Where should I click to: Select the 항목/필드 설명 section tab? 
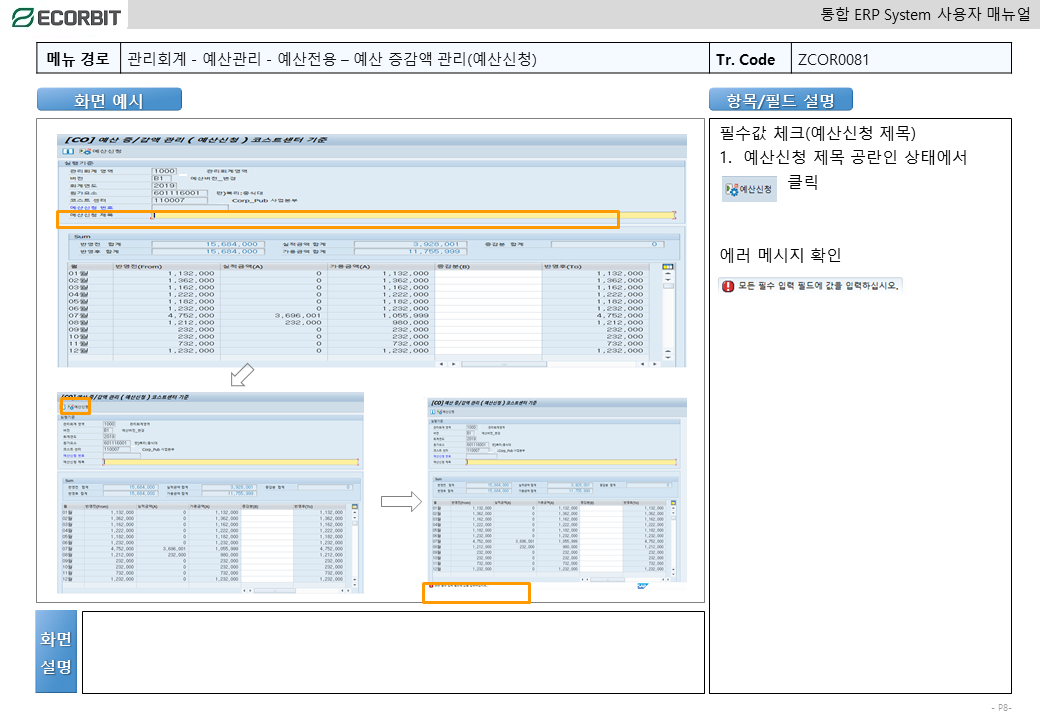click(780, 100)
